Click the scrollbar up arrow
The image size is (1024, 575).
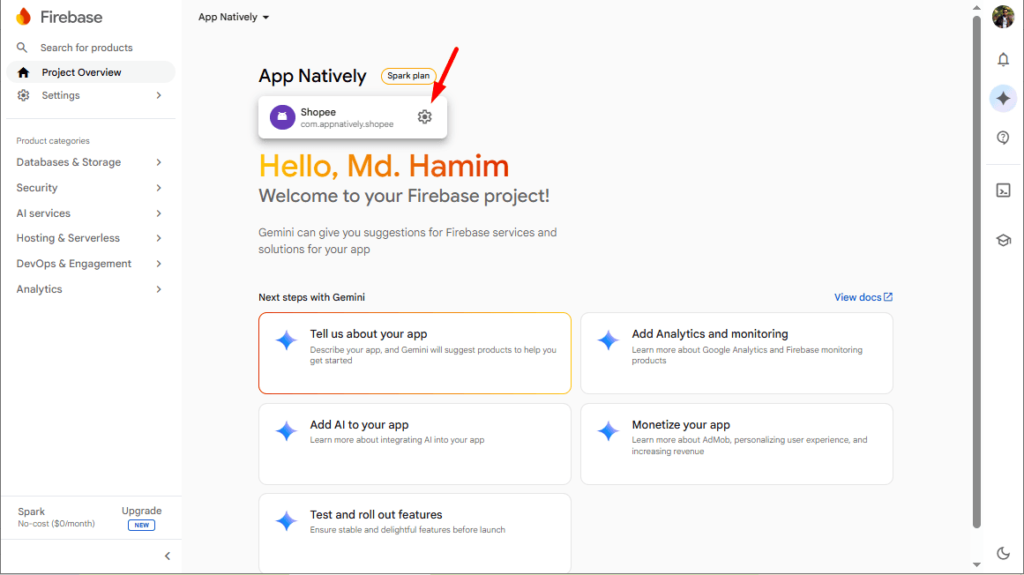pyautogui.click(x=976, y=8)
